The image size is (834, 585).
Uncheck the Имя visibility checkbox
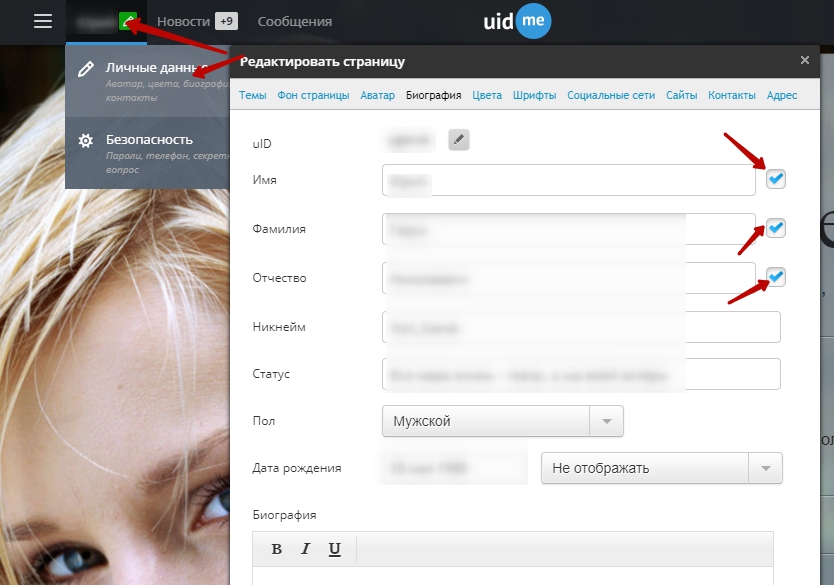click(776, 179)
